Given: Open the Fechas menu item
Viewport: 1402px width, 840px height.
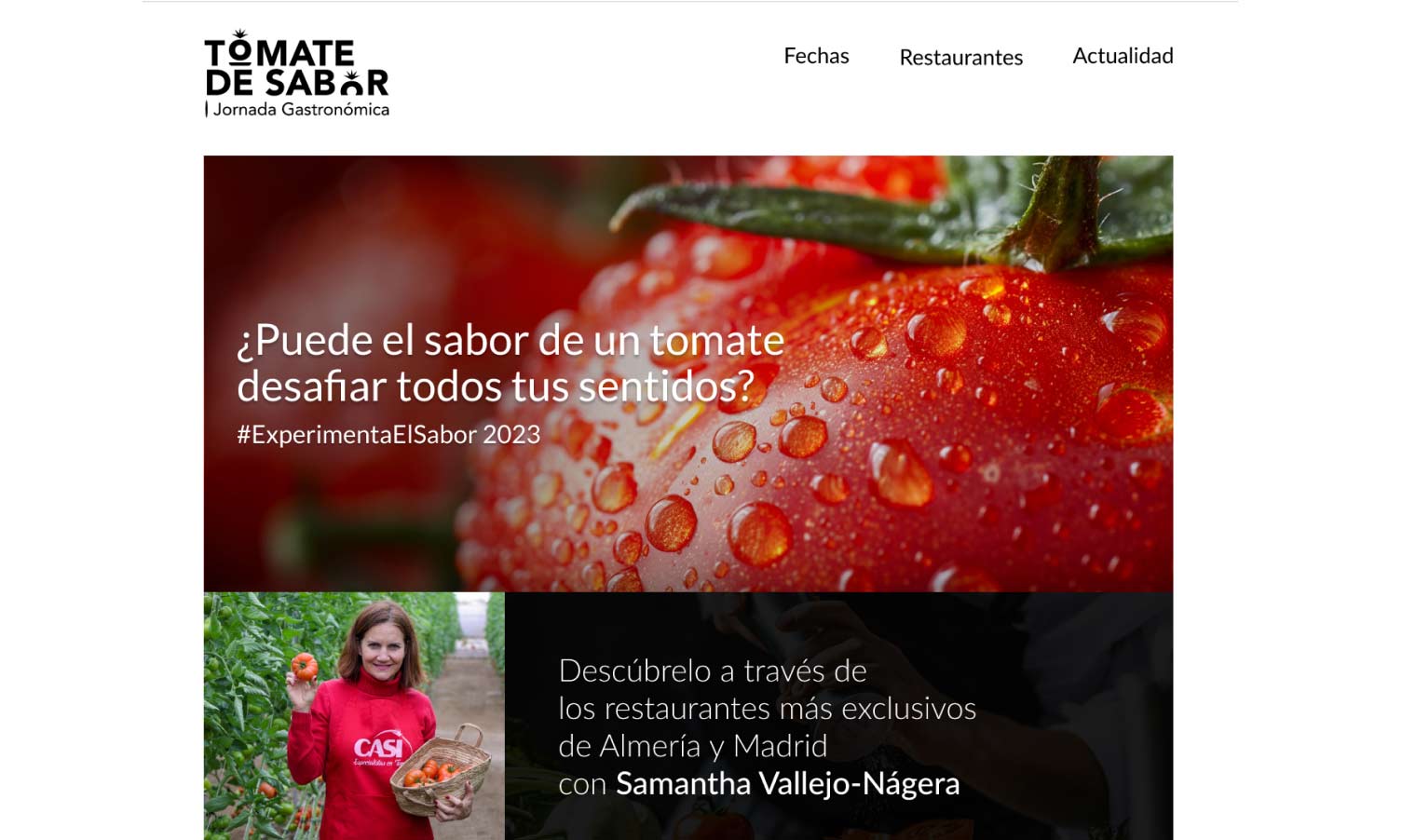Looking at the screenshot, I should pyautogui.click(x=816, y=56).
